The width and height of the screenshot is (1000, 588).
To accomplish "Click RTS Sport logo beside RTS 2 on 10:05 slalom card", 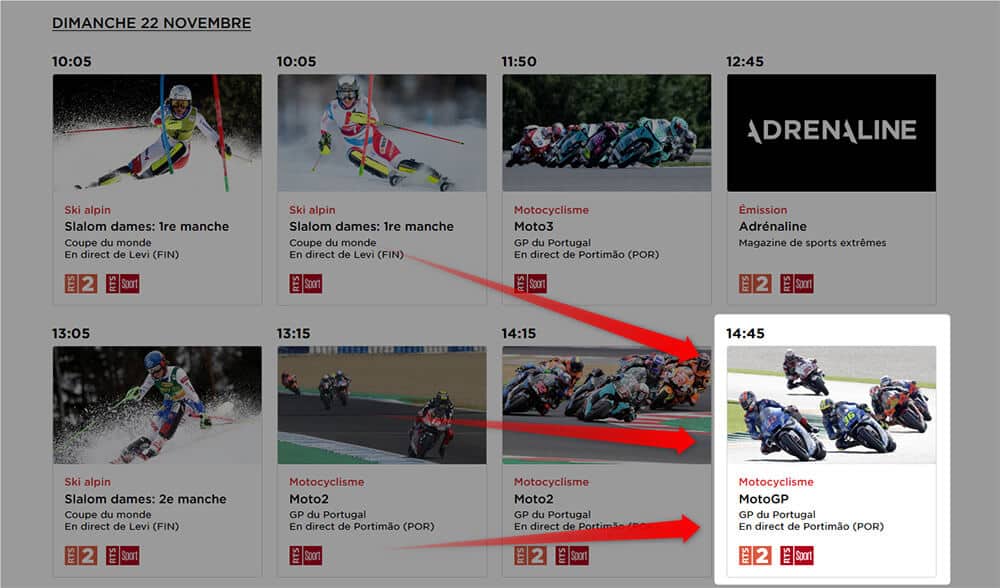I will coord(122,283).
